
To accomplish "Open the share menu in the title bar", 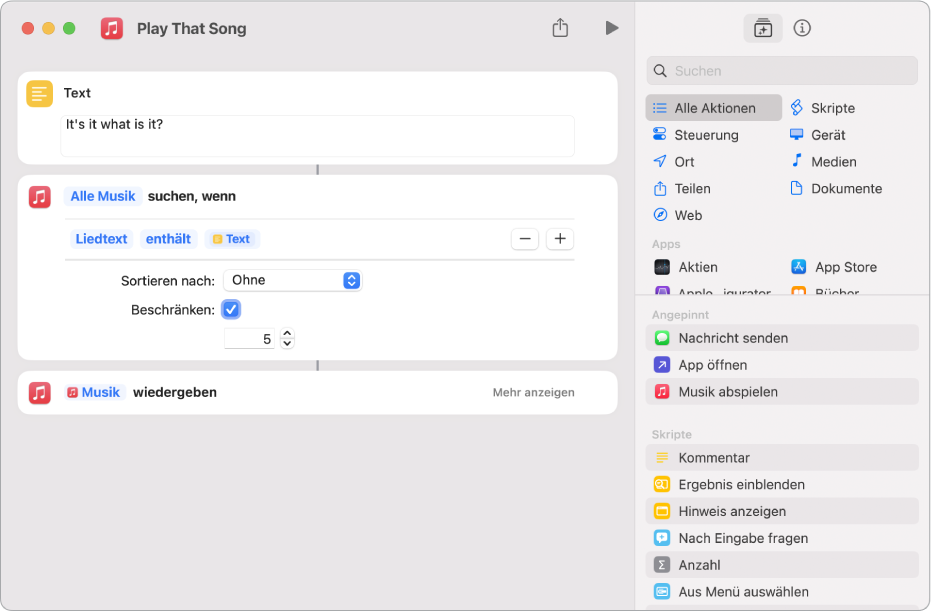I will click(560, 27).
